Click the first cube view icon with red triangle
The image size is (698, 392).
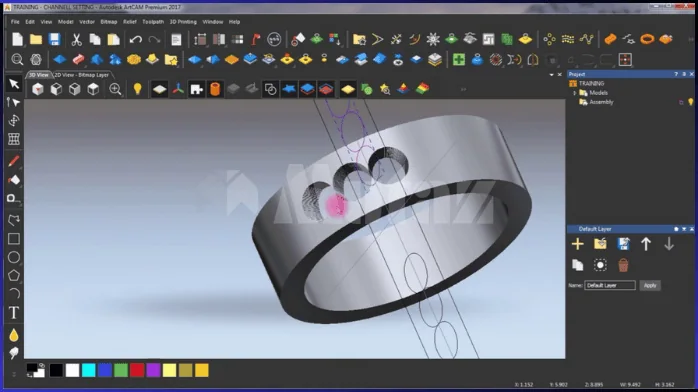point(38,89)
